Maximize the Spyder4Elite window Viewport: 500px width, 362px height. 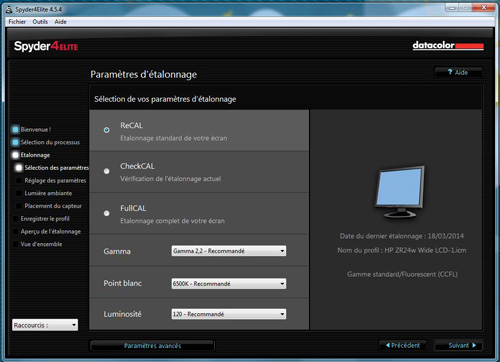click(466, 7)
